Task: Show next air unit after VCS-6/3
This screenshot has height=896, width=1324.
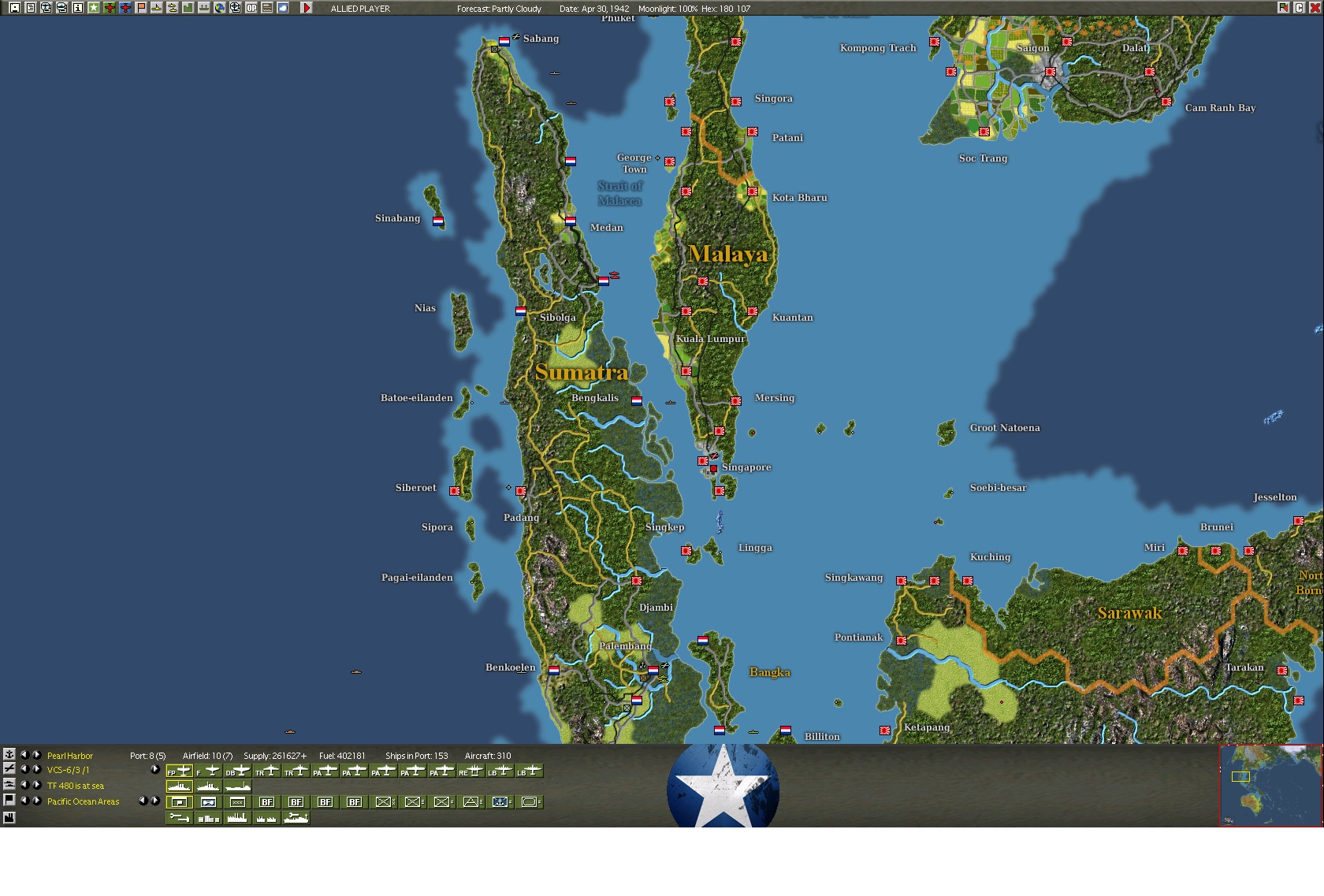Action: tap(36, 769)
